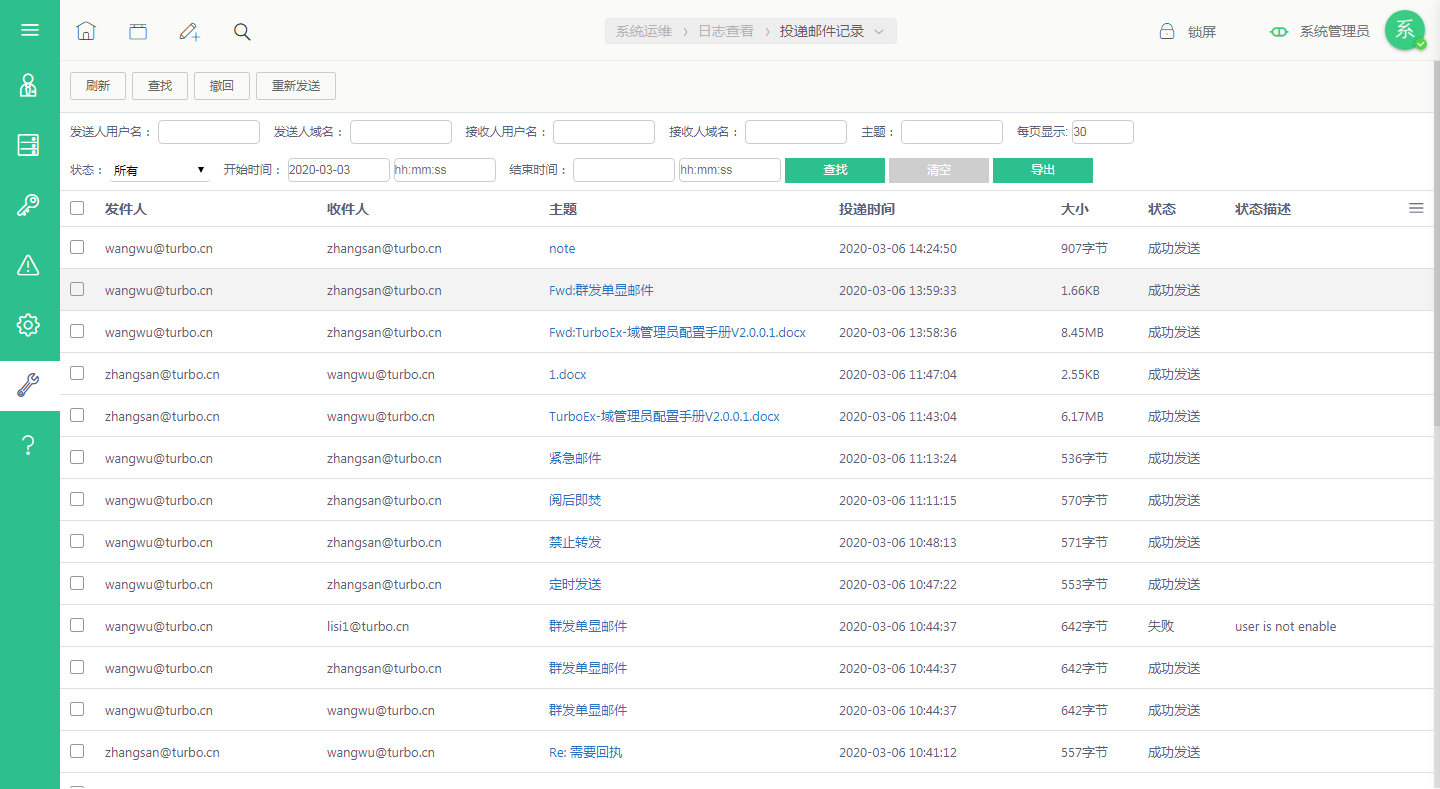Screen dimensions: 1440x789
Task: Expand the 投递邮件记录 breadcrumb dropdown
Action: pyautogui.click(x=879, y=31)
